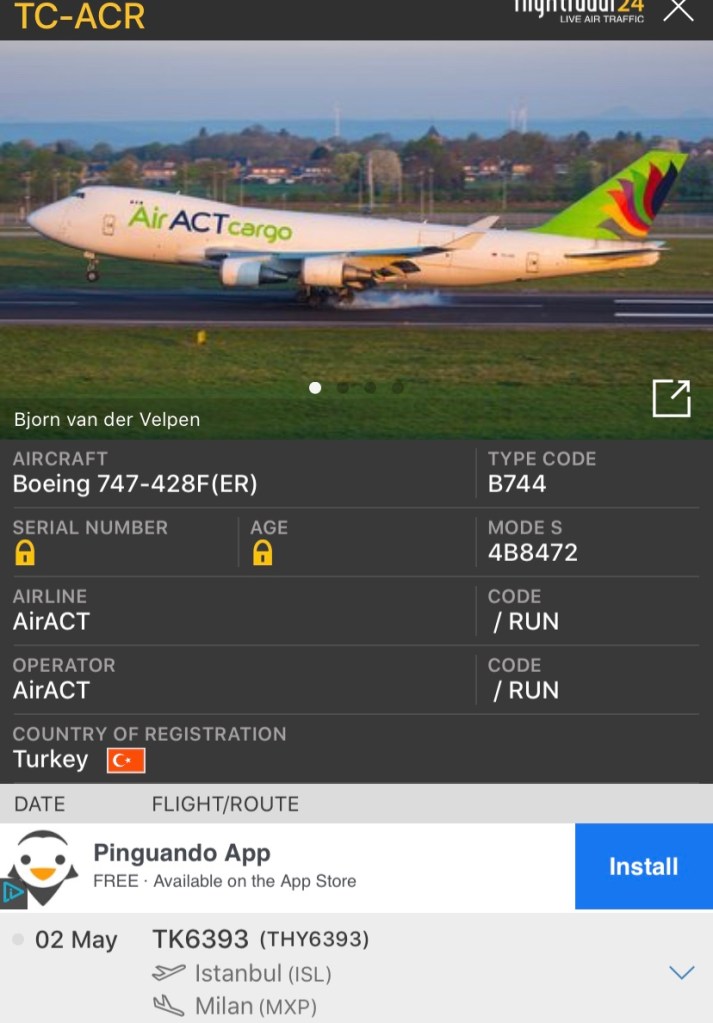The height and width of the screenshot is (1023, 713).
Task: Tap the Serial Number lock icon
Action: point(25,553)
